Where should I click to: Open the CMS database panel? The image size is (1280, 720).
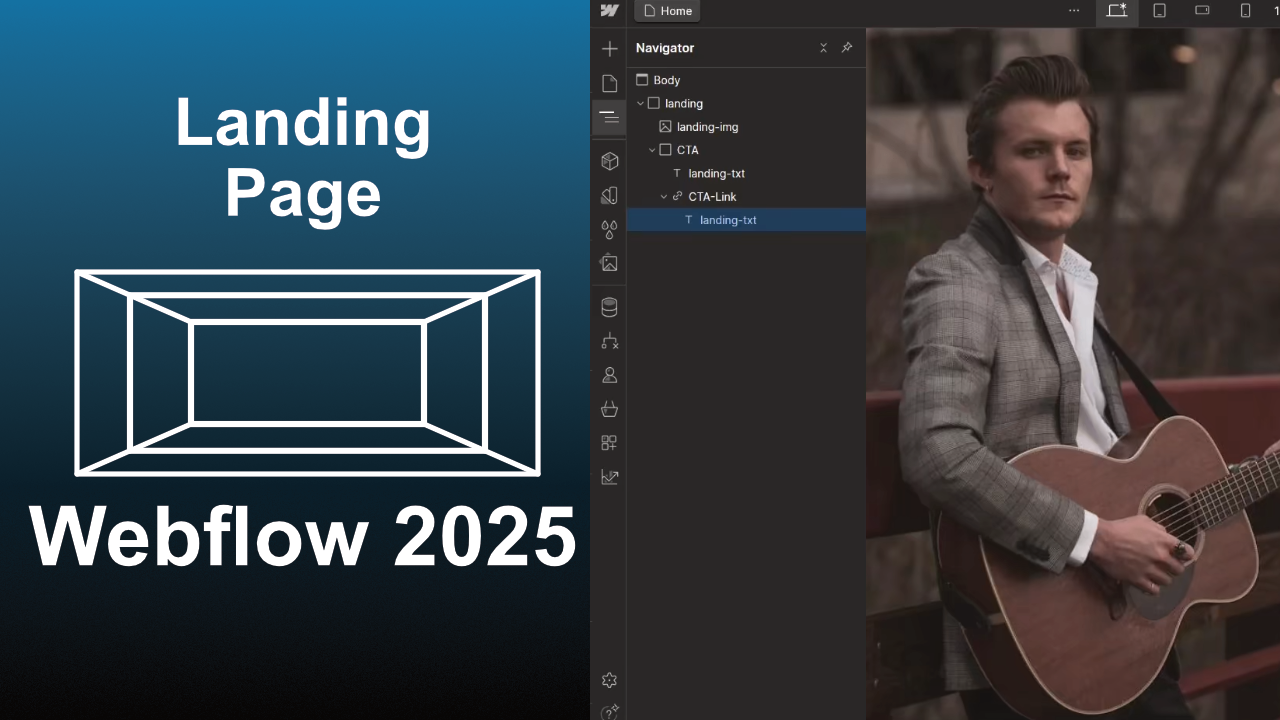click(x=609, y=307)
